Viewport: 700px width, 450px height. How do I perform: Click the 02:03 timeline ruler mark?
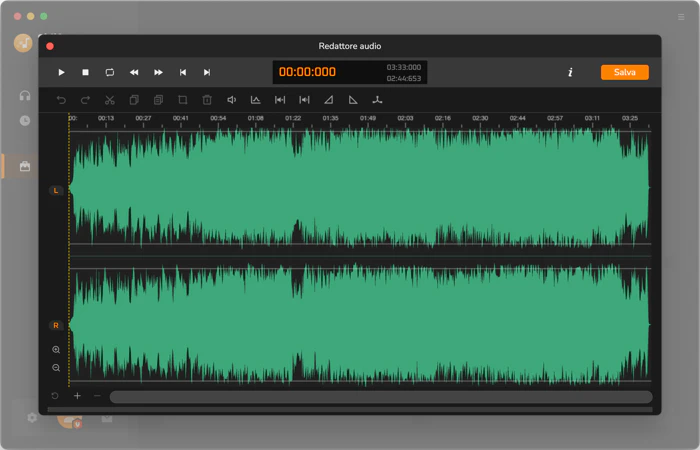tap(405, 118)
